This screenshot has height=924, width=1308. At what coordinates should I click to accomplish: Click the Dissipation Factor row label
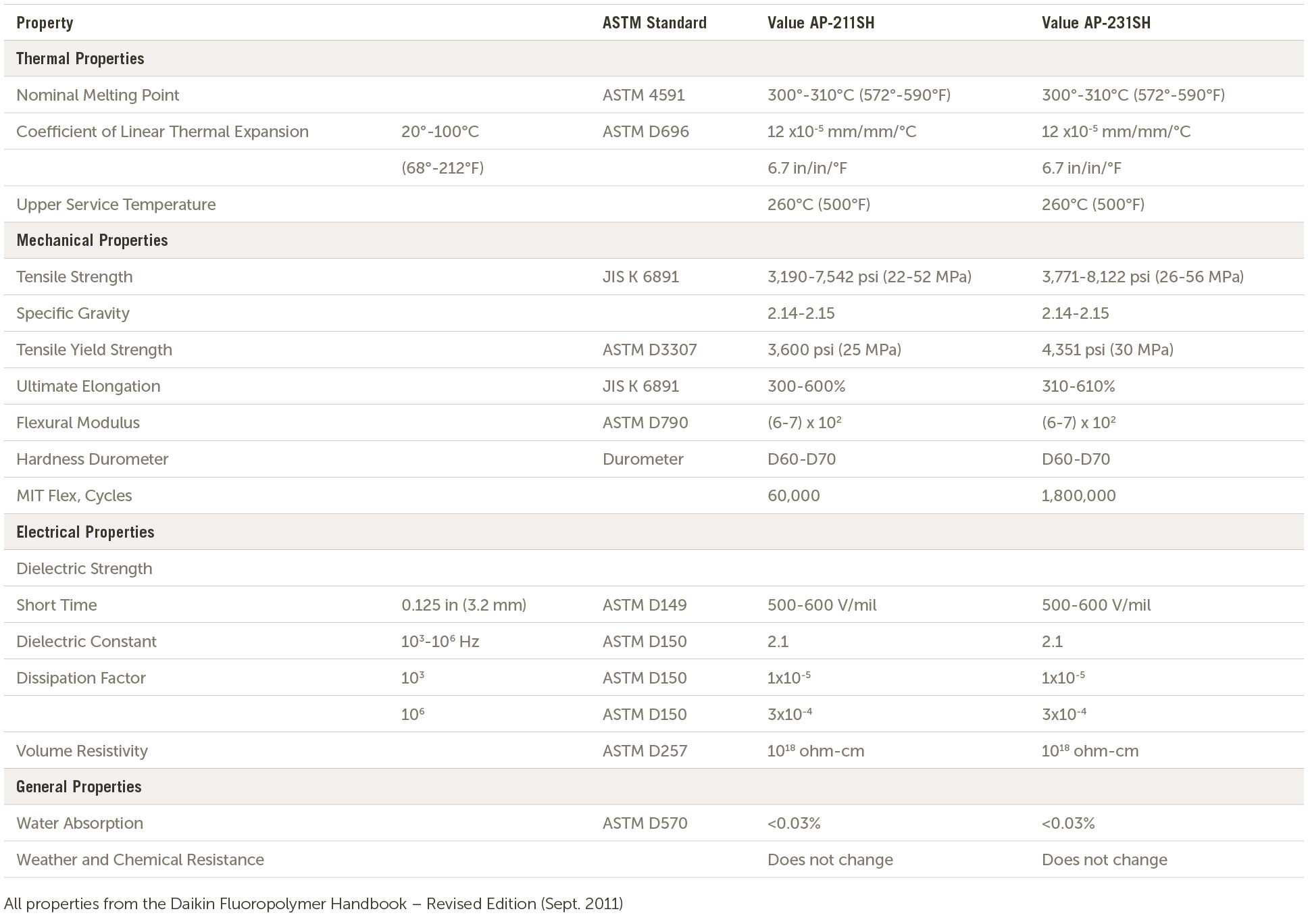coord(81,678)
